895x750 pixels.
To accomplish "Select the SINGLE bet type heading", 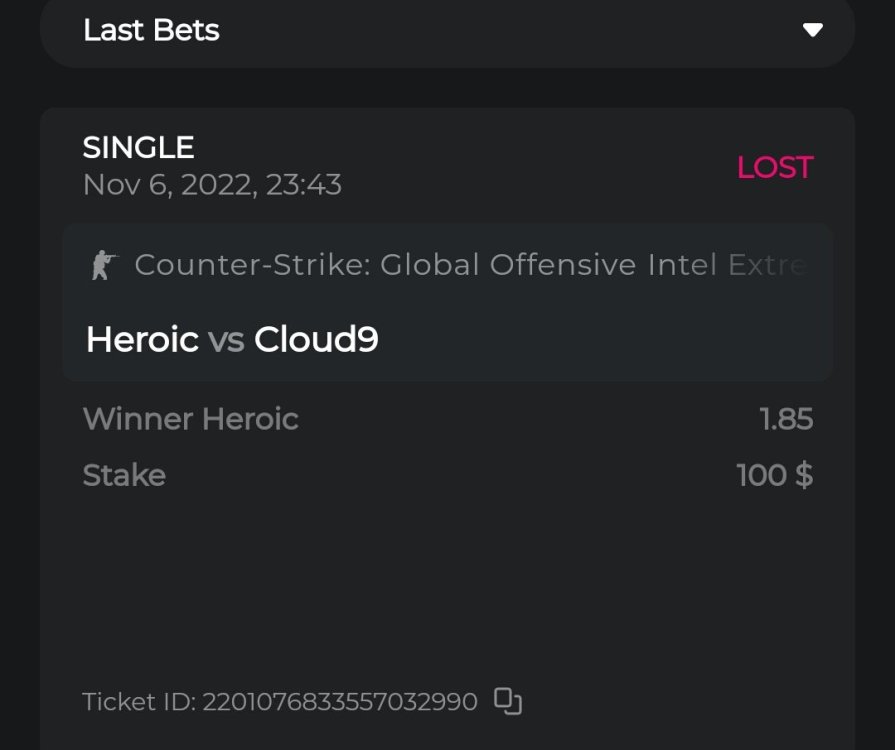I will 138,148.
